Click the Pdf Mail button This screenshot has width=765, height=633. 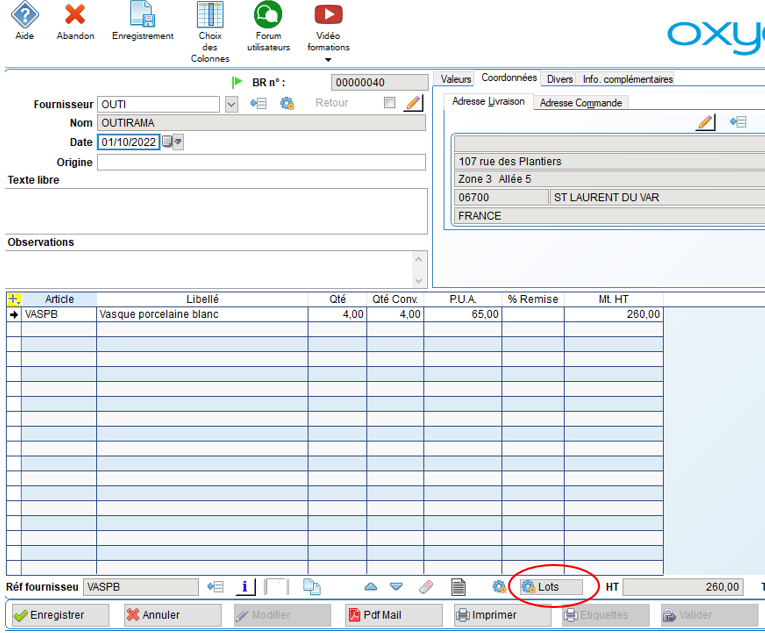(x=394, y=615)
